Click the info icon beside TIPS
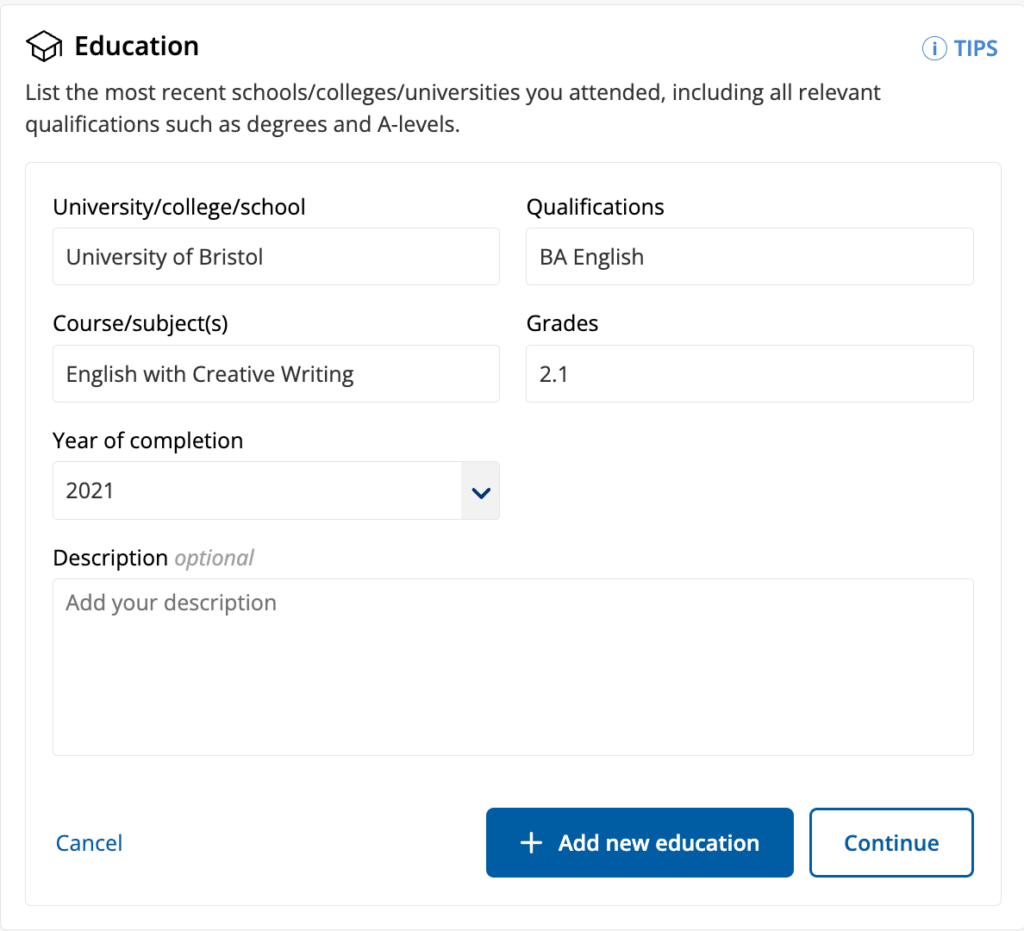1024x931 pixels. [x=934, y=48]
